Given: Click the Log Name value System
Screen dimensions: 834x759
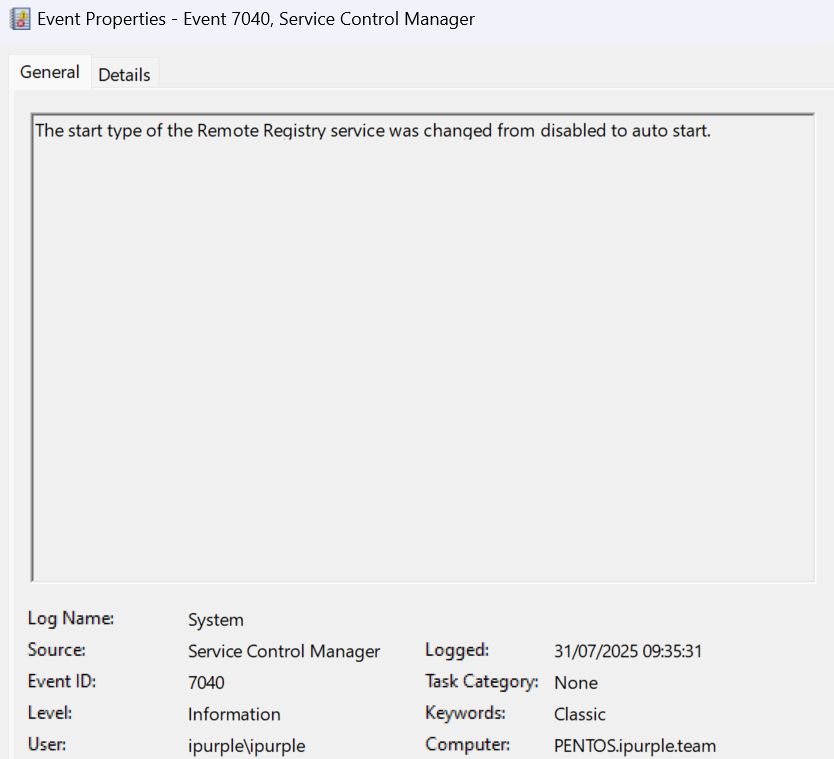Looking at the screenshot, I should pyautogui.click(x=216, y=620).
